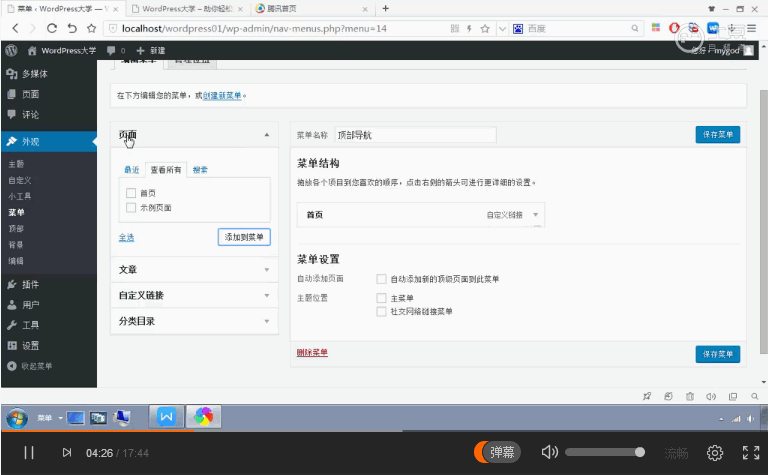Screen dimensions: 768x475
Task: Click bottom 保存菜单 button
Action: [718, 354]
